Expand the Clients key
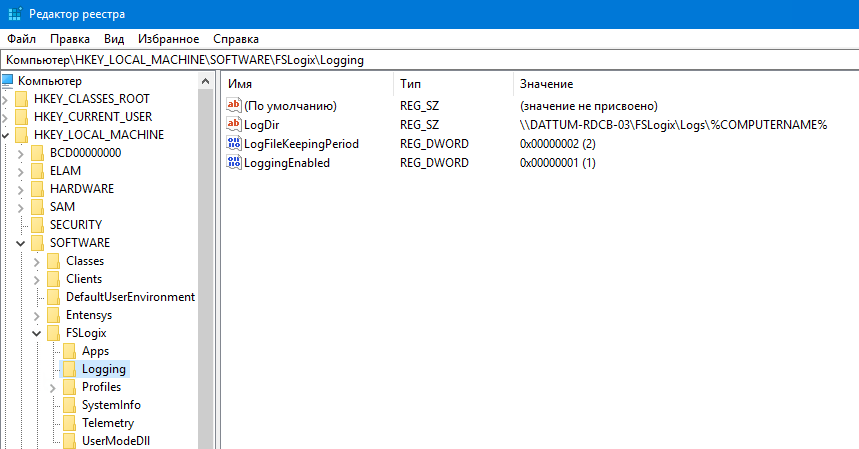 pos(37,280)
